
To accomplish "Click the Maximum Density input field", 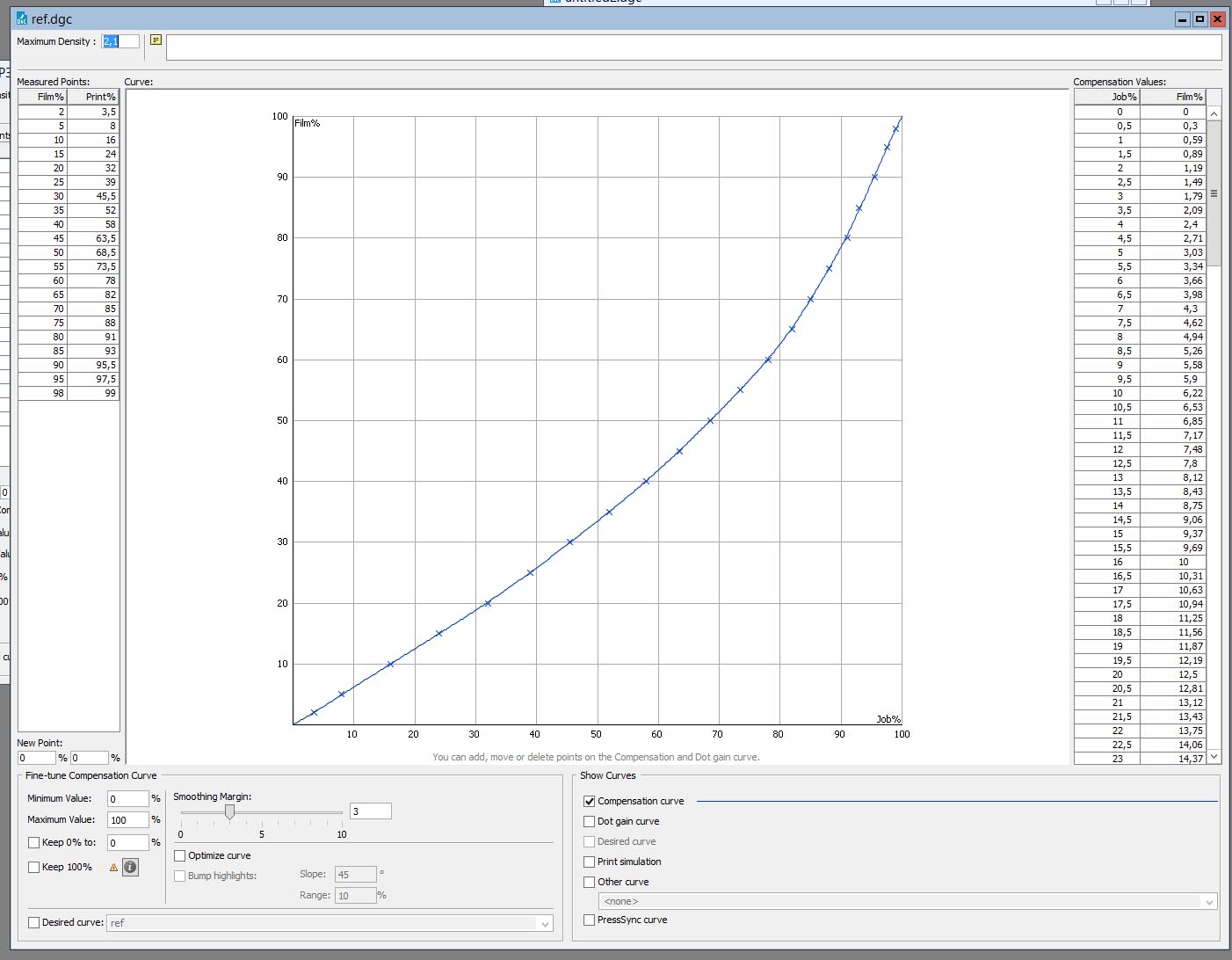I will click(x=120, y=41).
